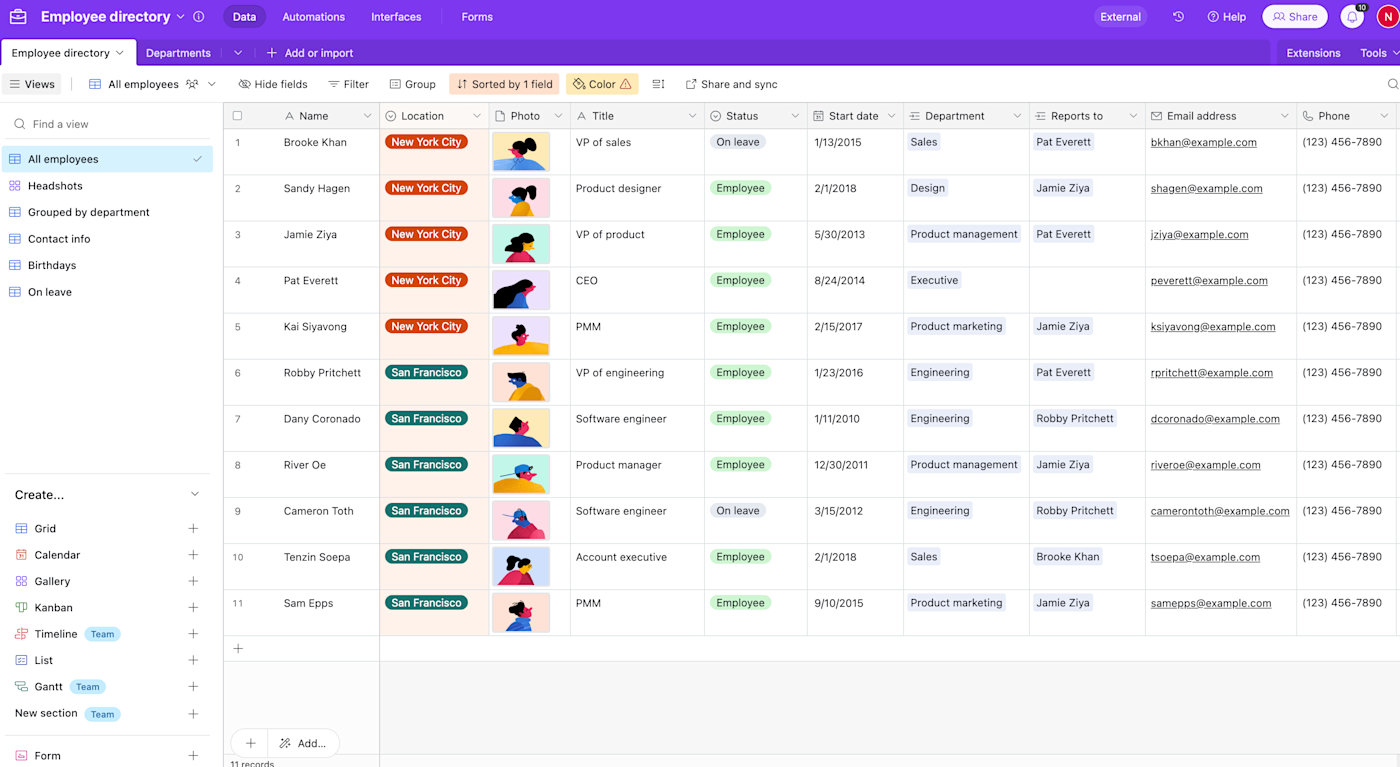Open the base history clock icon
Image resolution: width=1400 pixels, height=767 pixels.
pos(1178,17)
